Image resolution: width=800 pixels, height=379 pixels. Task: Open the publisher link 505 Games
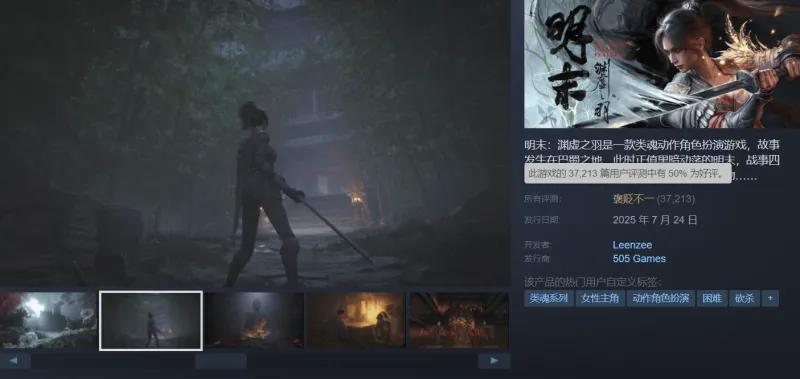(x=639, y=259)
